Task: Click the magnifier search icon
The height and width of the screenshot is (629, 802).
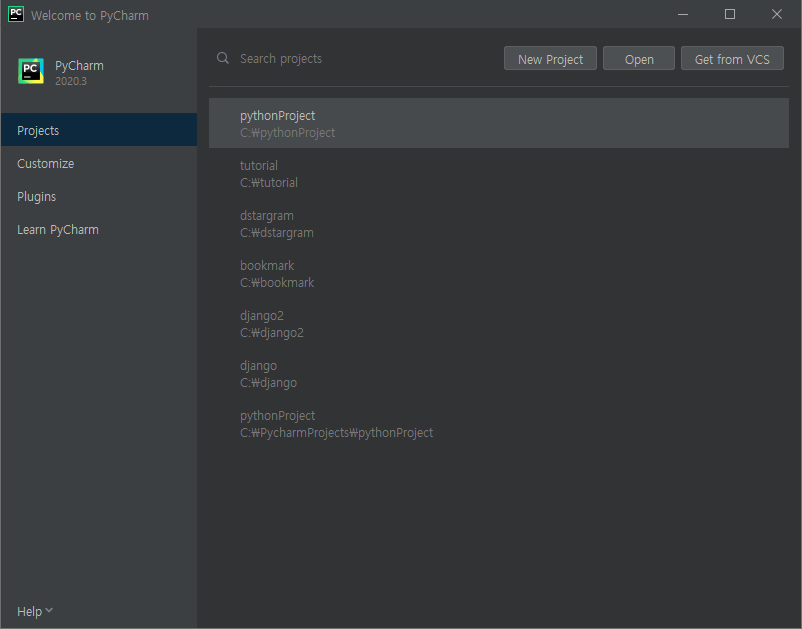Action: (223, 58)
